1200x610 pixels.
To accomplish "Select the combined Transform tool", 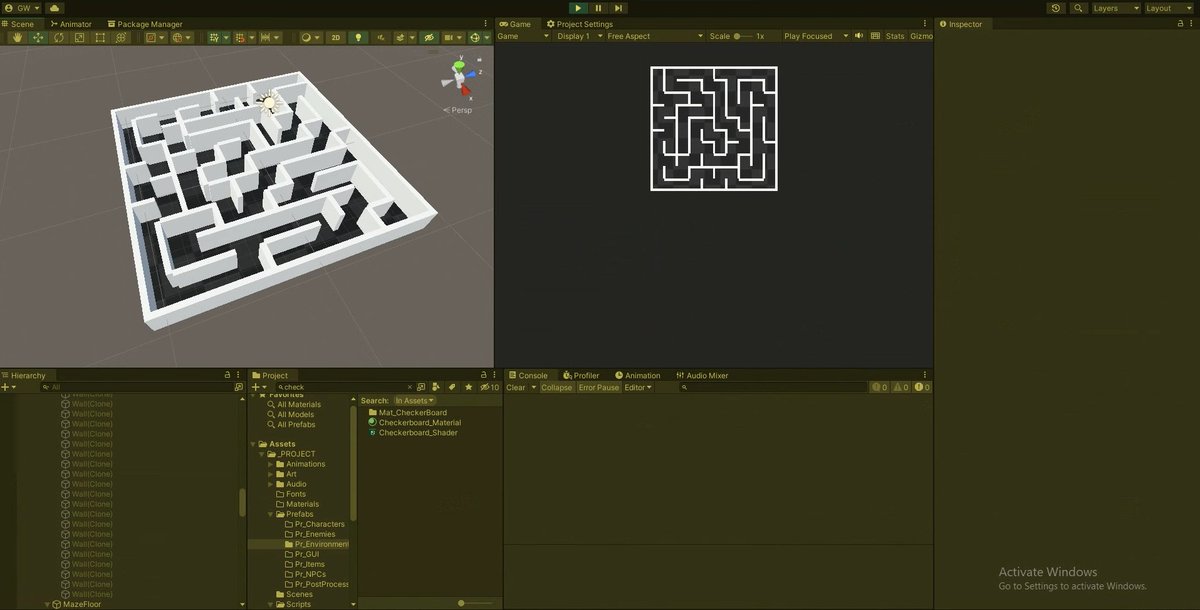I will (121, 37).
